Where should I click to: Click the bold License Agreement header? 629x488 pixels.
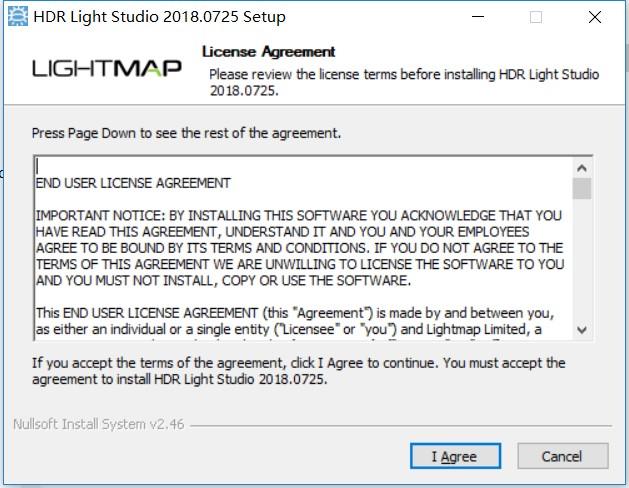tap(268, 51)
